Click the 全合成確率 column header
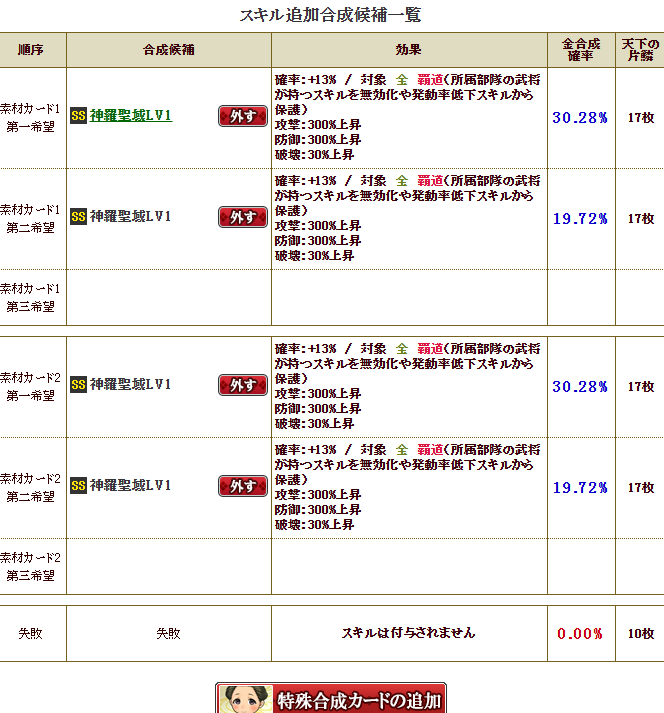This screenshot has height=713, width=664. (x=581, y=50)
